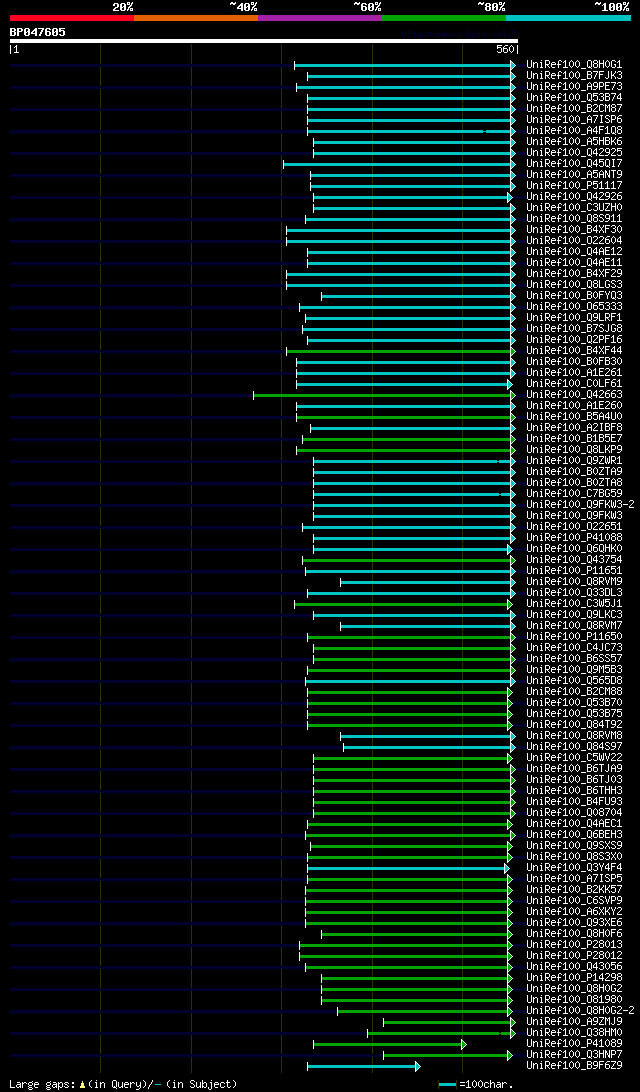This screenshot has height=1092, width=640.
Task: Open the UniRef100_Q45QI7 hit label
Action: click(575, 164)
